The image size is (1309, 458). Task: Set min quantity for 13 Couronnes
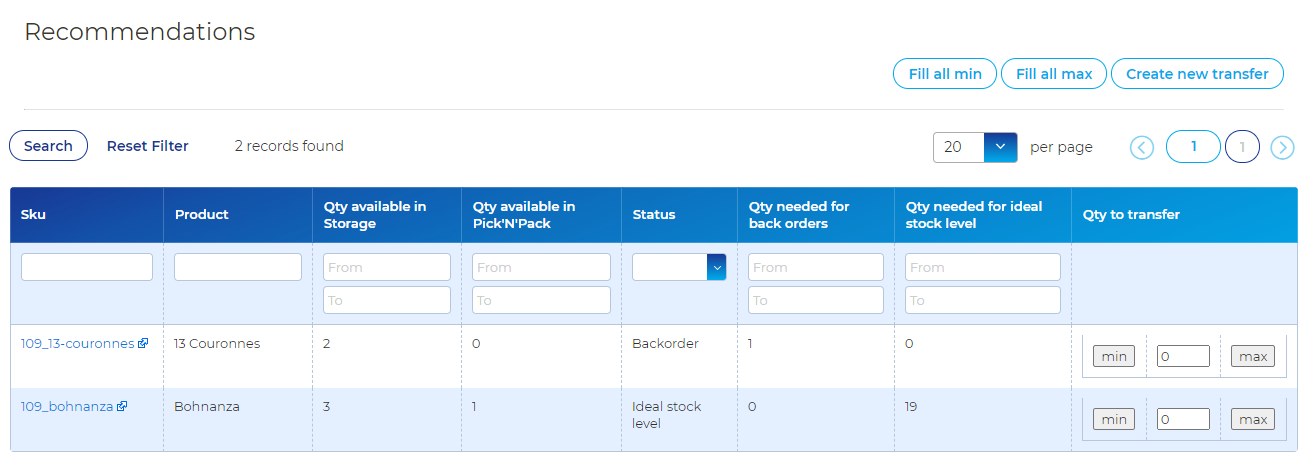[1113, 357]
